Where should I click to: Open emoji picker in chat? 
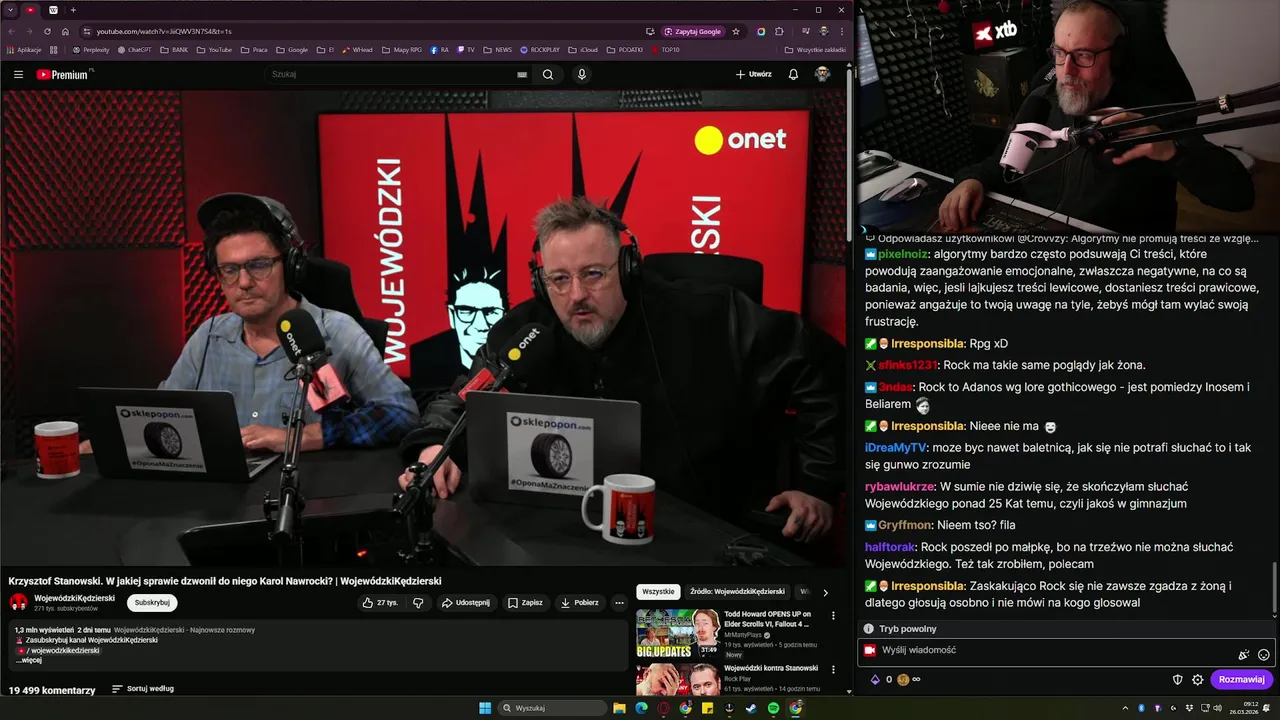[1264, 655]
